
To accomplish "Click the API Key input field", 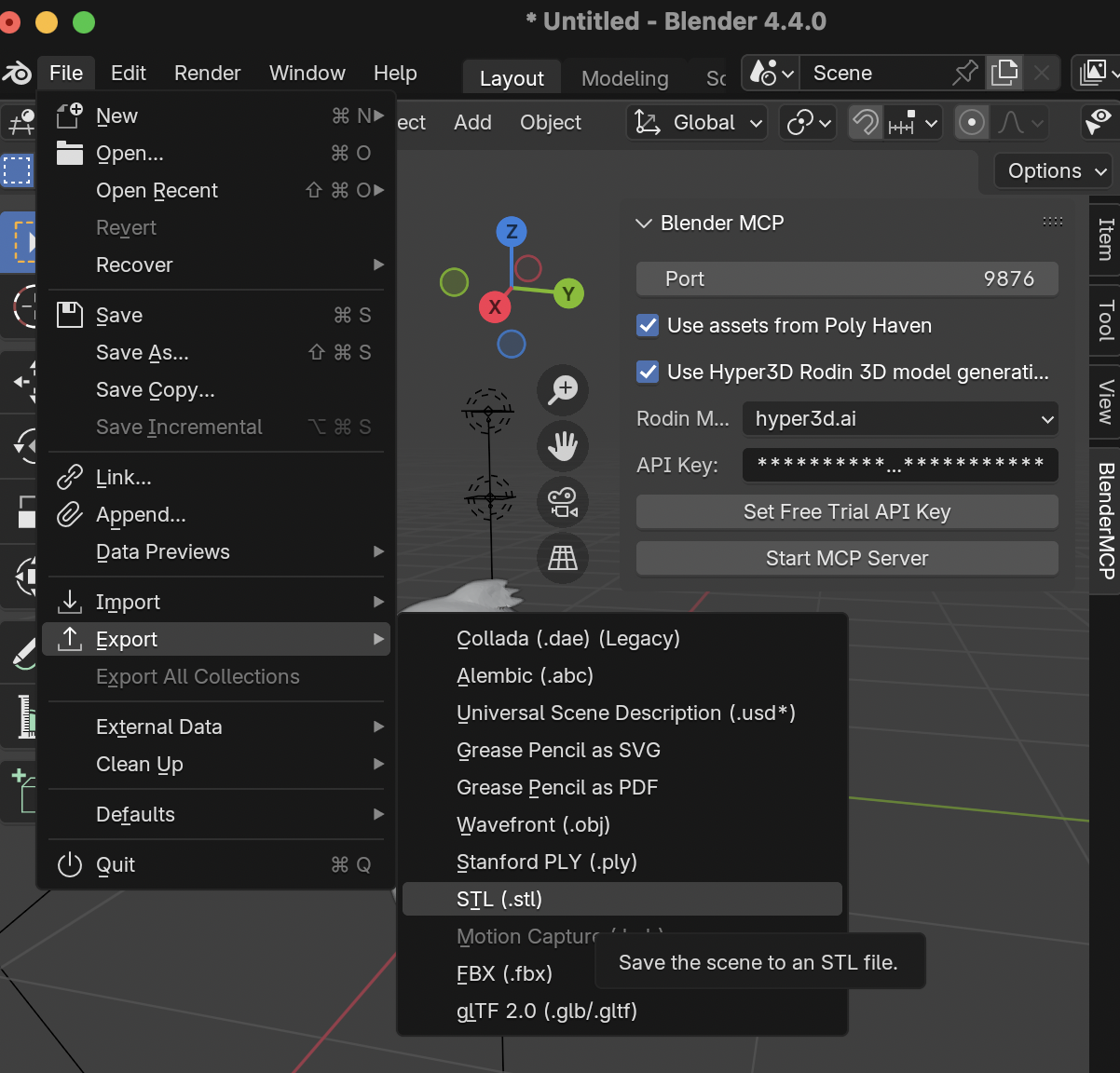I will point(898,465).
